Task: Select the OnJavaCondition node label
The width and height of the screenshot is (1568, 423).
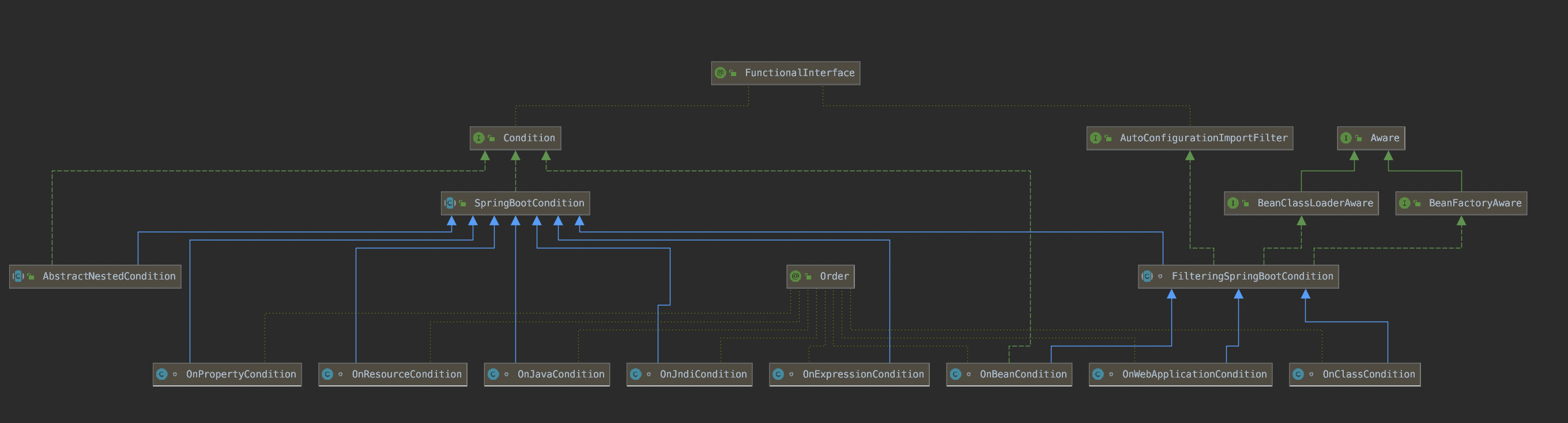Action: [560, 375]
